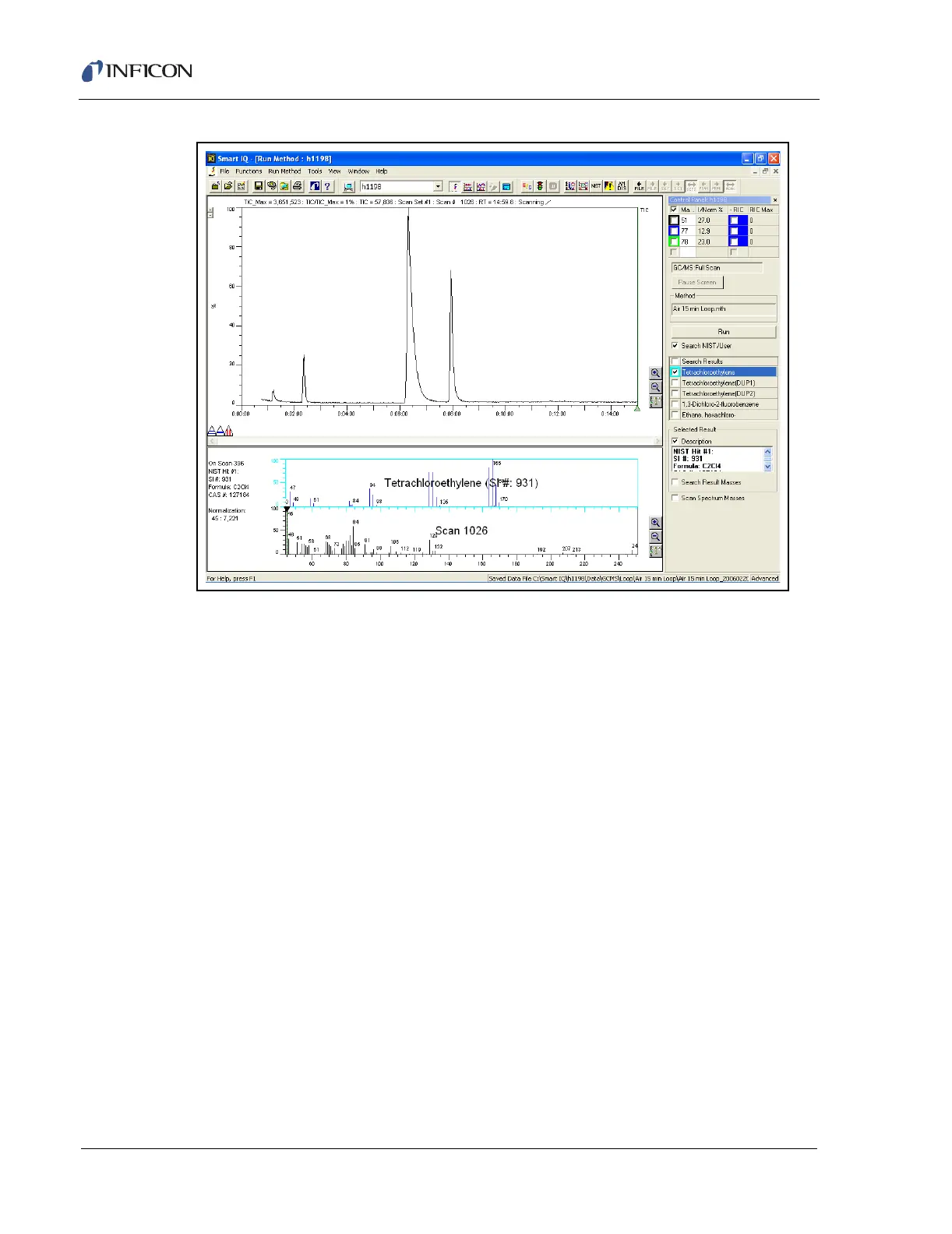This screenshot has height=1234, width=952.
Task: Click the Help question mark icon
Action: [327, 187]
